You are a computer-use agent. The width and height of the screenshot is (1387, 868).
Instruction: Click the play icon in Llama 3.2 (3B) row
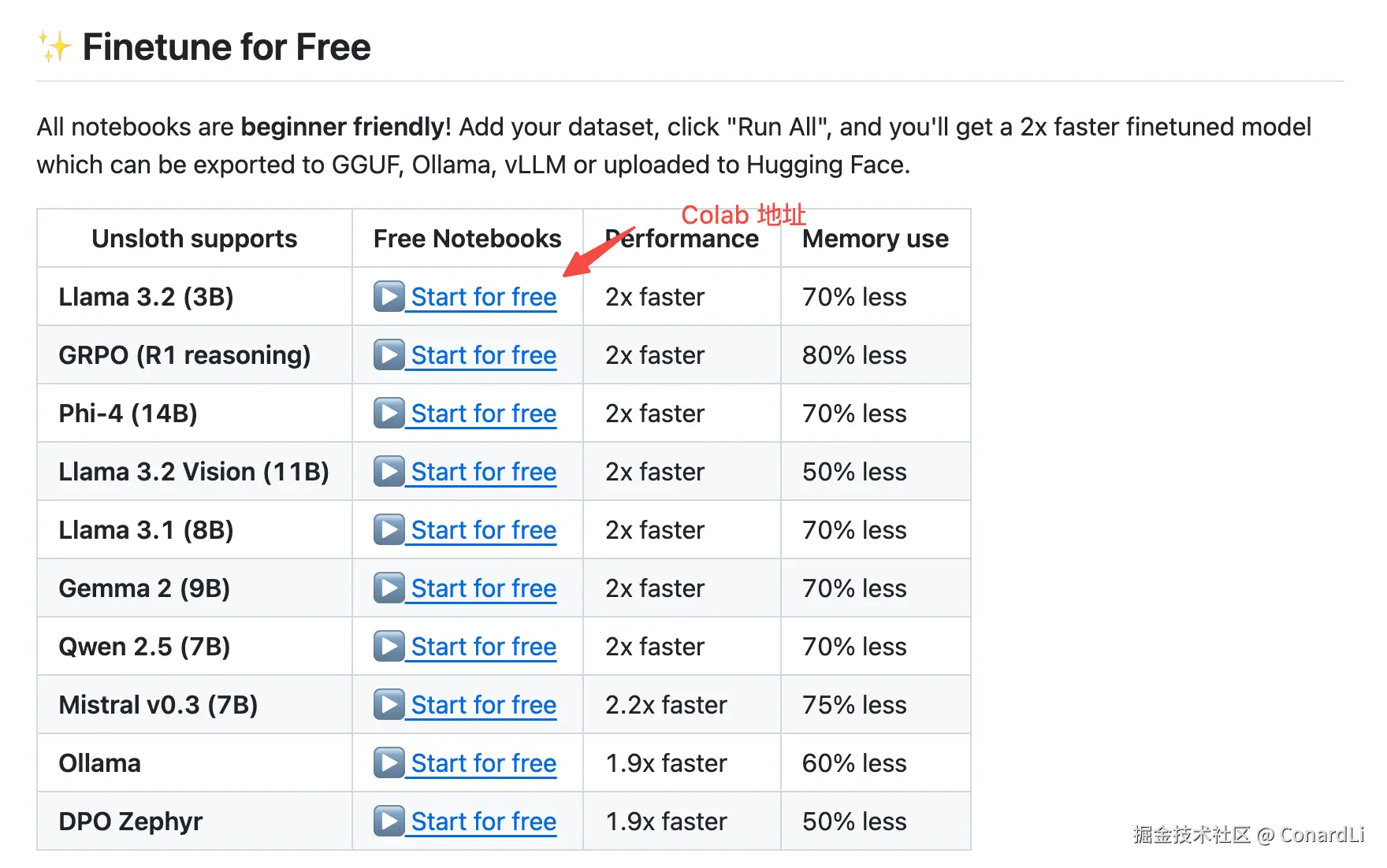pos(389,297)
